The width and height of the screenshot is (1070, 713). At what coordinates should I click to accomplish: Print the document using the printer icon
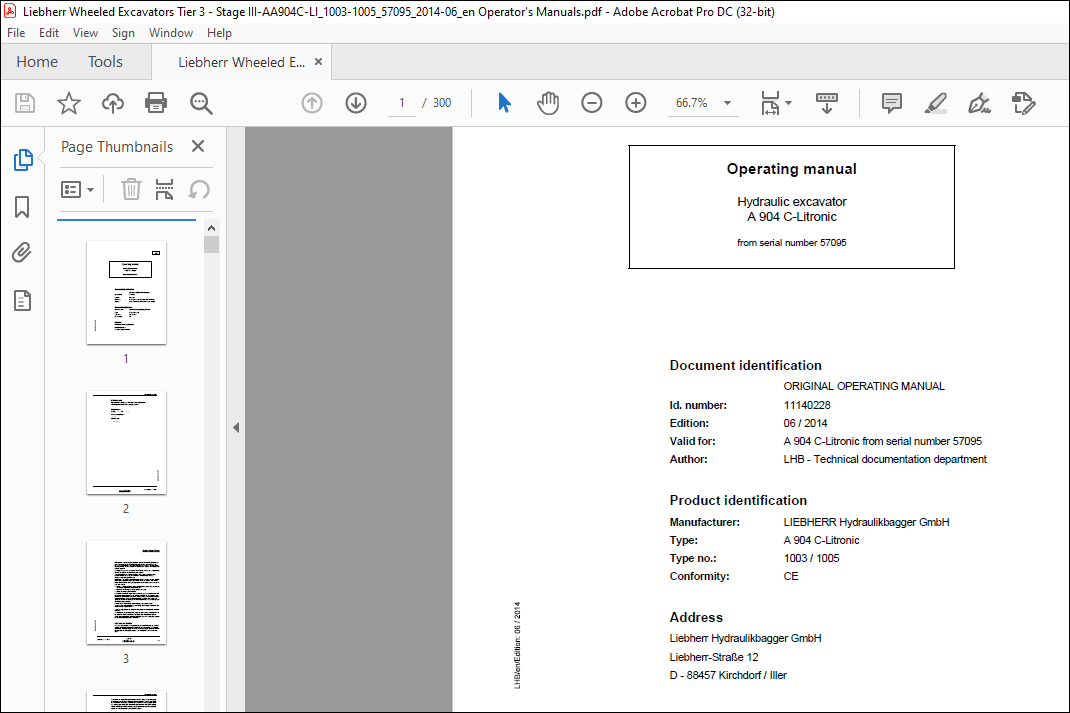(x=156, y=103)
